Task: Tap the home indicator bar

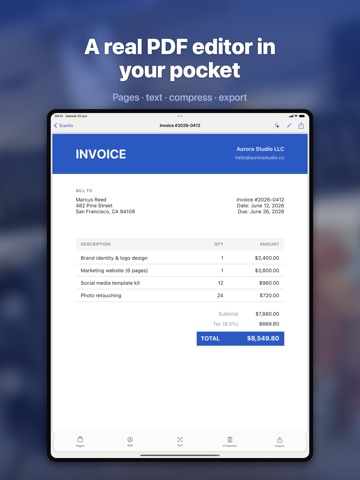Action: coord(180,455)
